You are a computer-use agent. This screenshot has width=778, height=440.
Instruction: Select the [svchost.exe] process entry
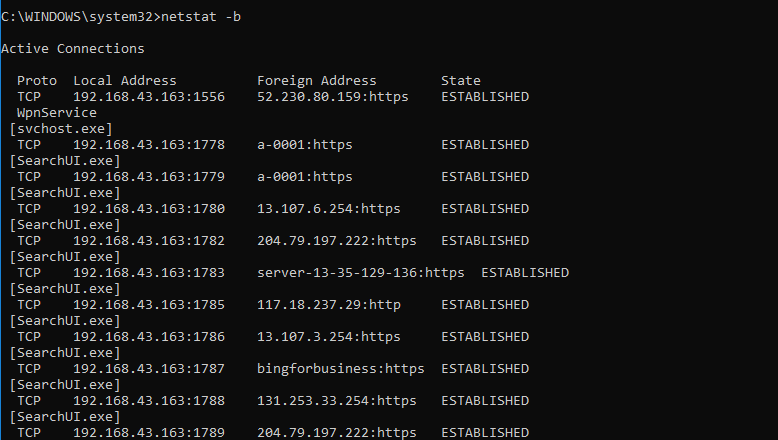click(x=61, y=129)
